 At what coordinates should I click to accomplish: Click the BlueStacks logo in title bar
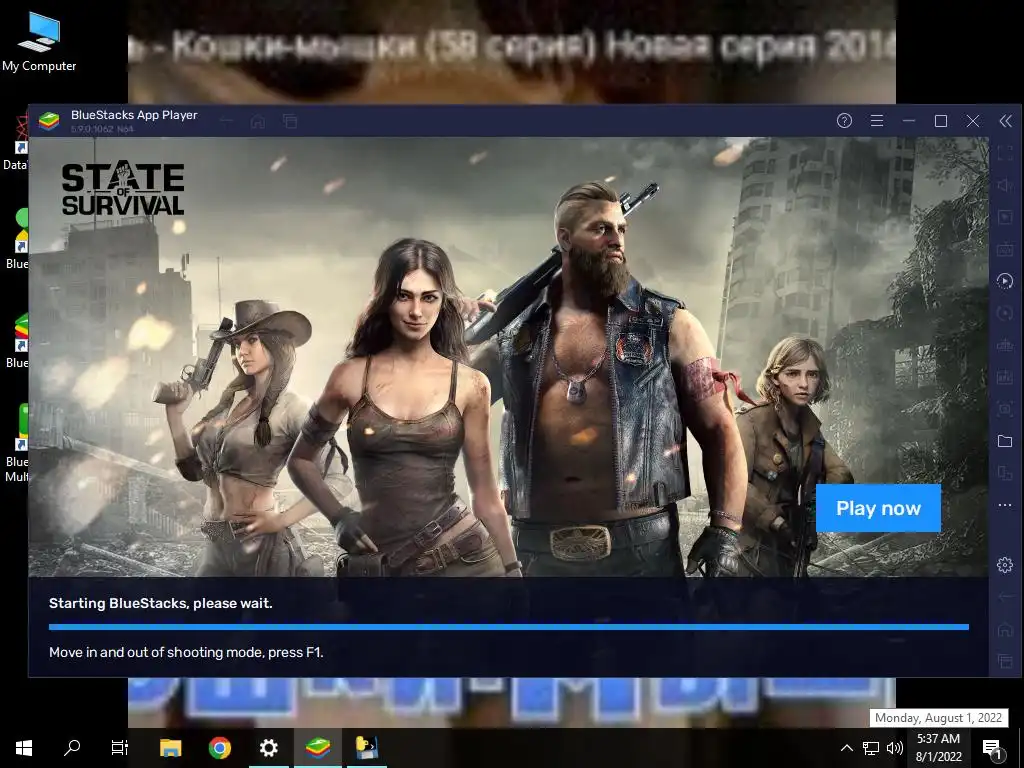(49, 121)
